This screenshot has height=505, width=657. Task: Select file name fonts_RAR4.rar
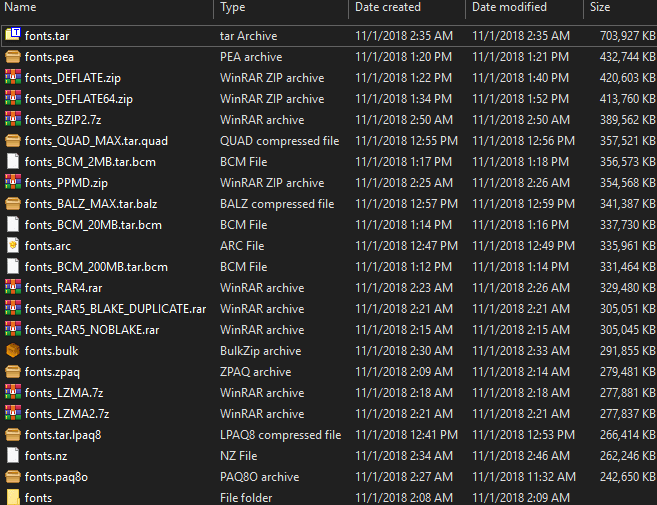pos(63,288)
